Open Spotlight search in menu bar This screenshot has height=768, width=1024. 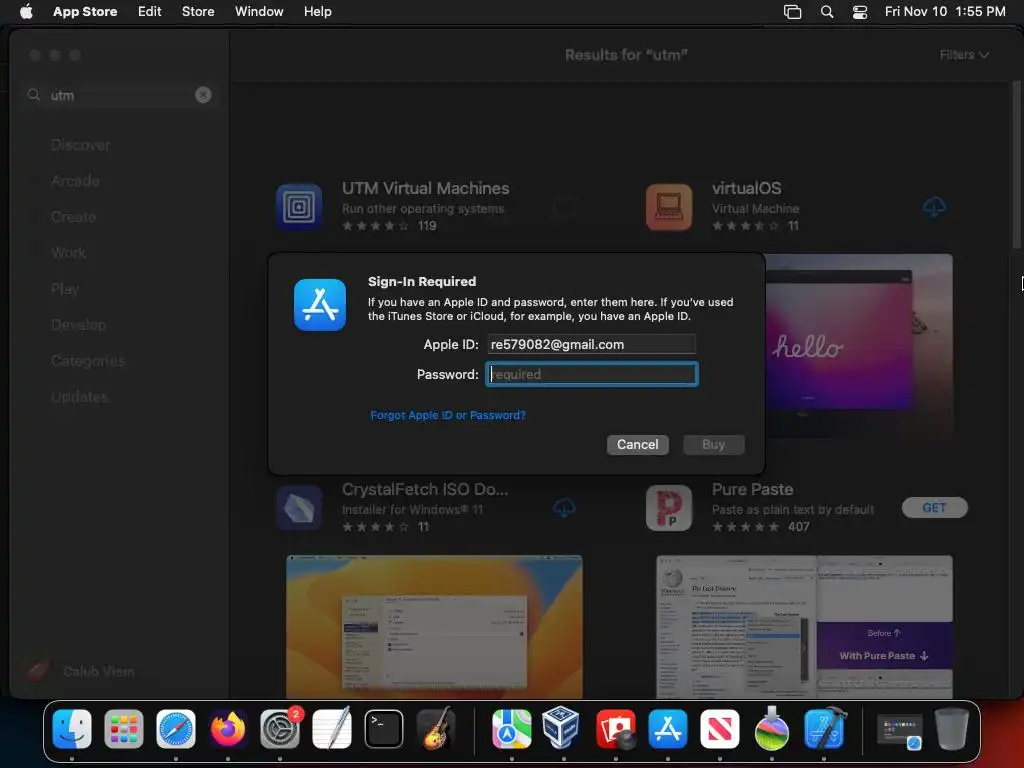(827, 11)
